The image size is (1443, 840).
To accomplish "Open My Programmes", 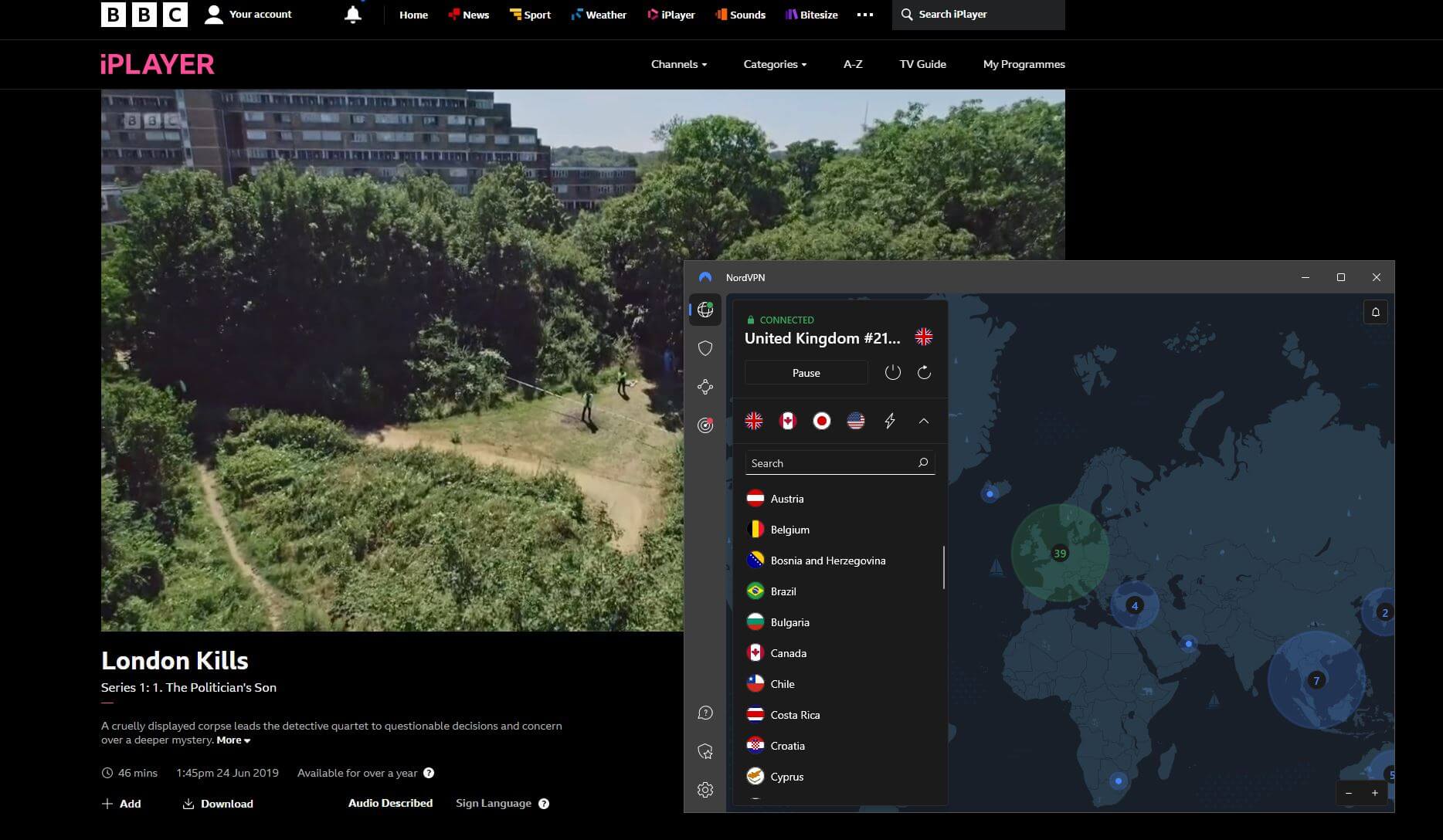I will (1024, 64).
